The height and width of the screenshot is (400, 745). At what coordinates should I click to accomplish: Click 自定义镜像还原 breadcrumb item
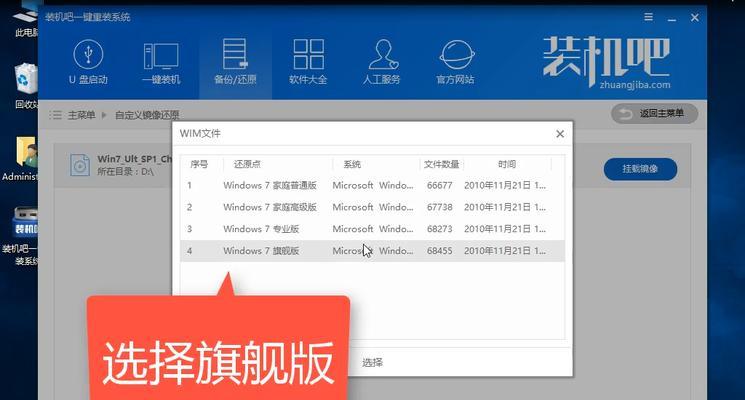[x=147, y=115]
